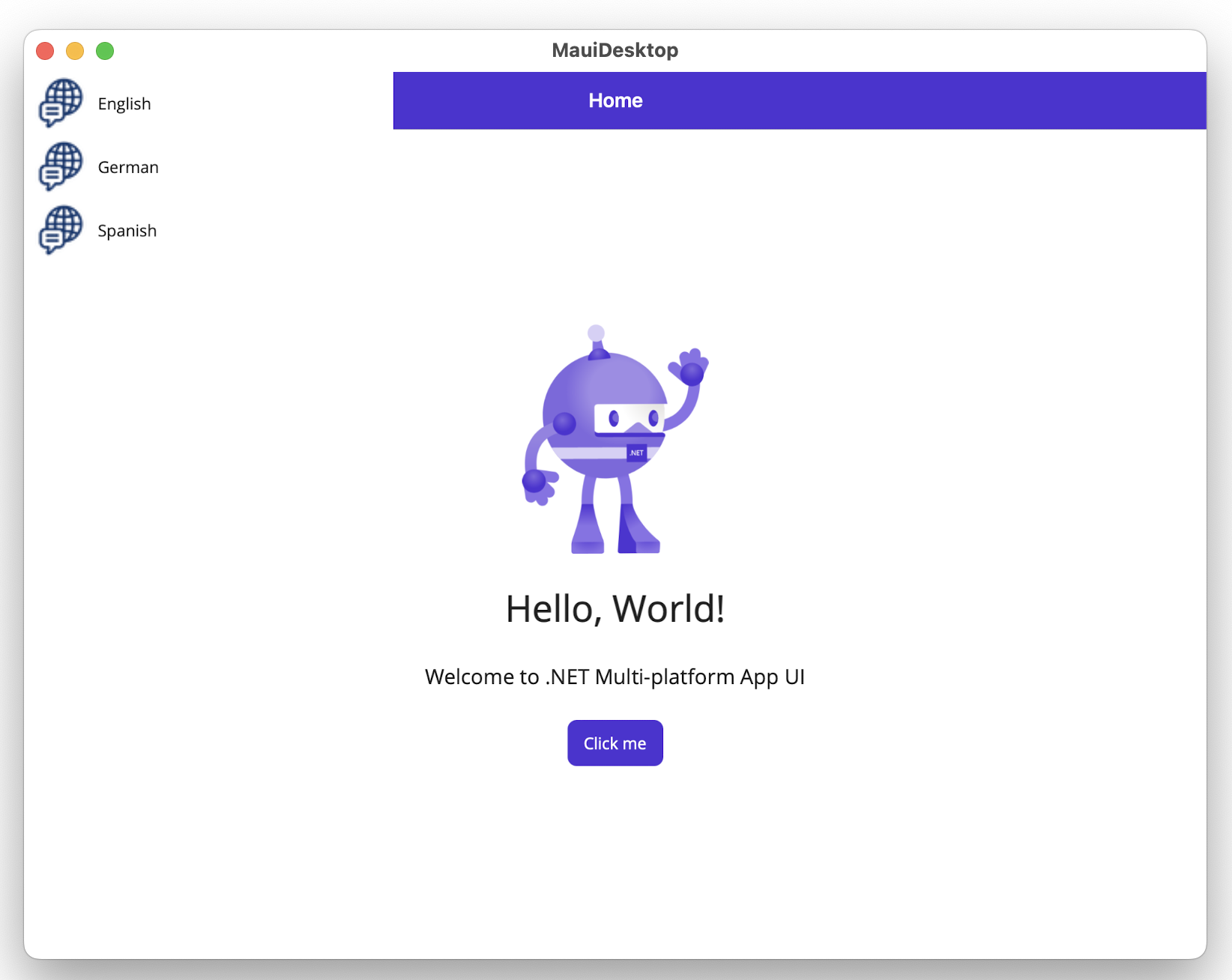Click the Home page title

point(615,100)
